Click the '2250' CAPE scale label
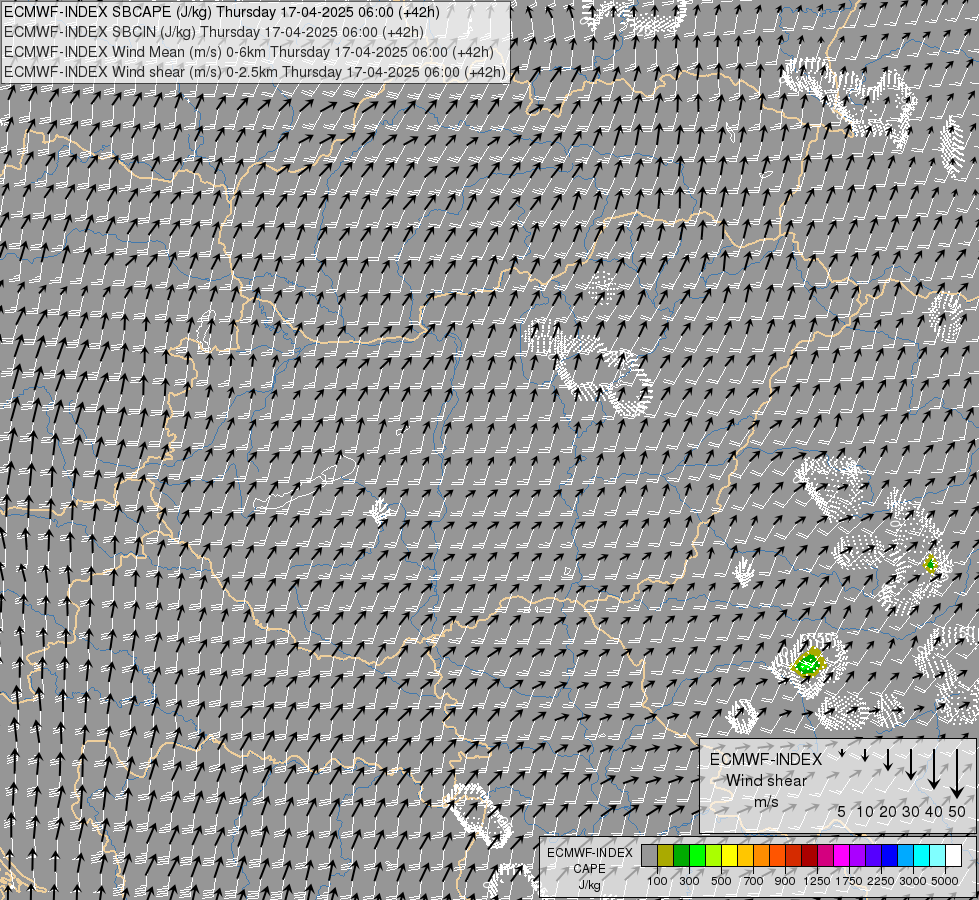The width and height of the screenshot is (979, 900). coord(880,881)
